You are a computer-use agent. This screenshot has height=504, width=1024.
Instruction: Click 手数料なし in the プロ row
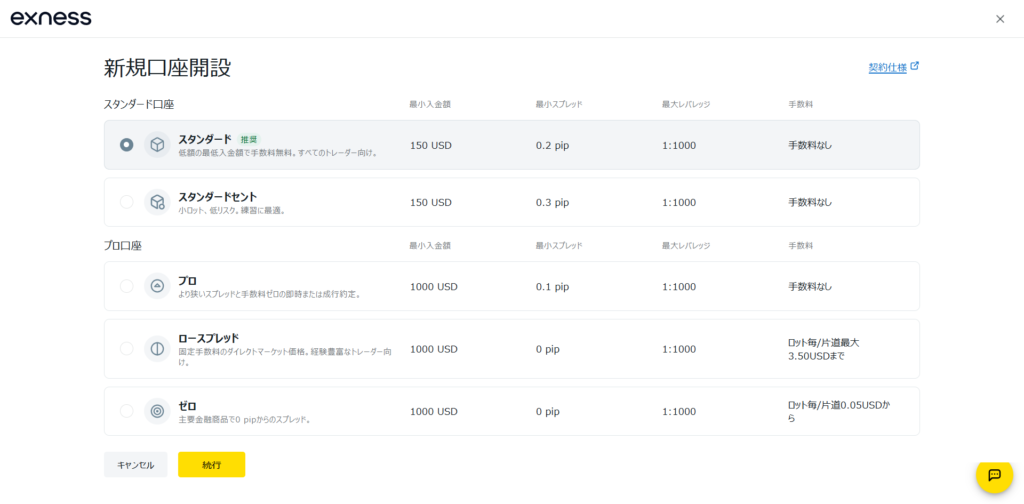point(810,286)
